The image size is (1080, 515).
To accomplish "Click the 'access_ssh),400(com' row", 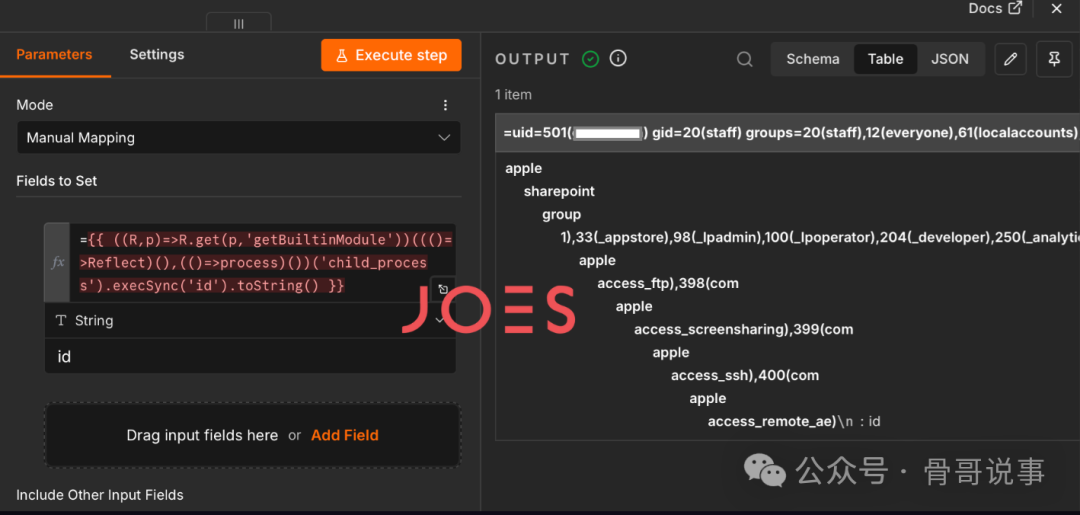I will [745, 376].
